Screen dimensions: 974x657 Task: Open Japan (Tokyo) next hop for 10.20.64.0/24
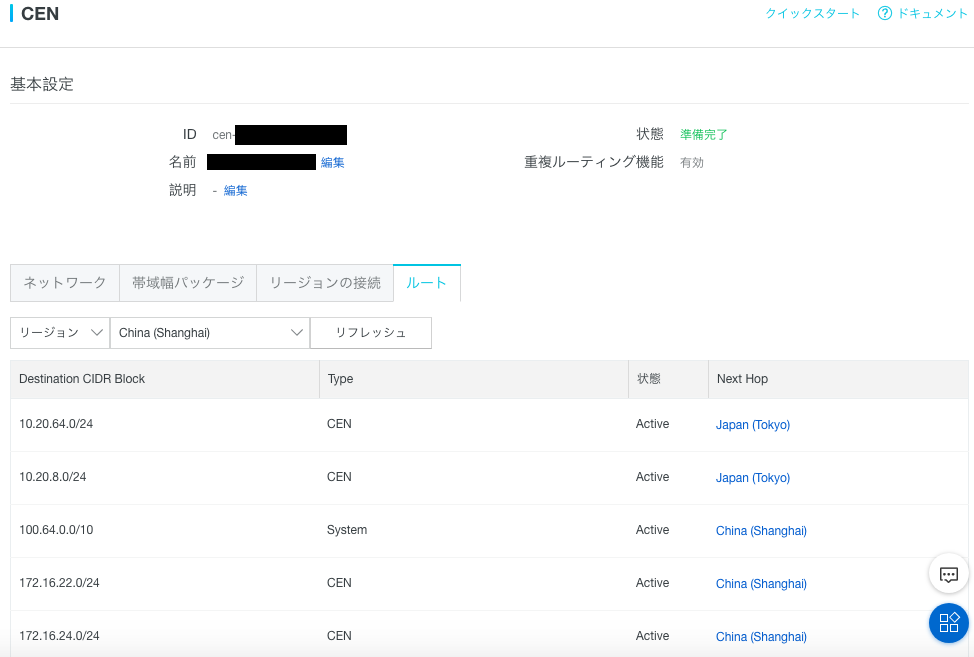pos(753,425)
